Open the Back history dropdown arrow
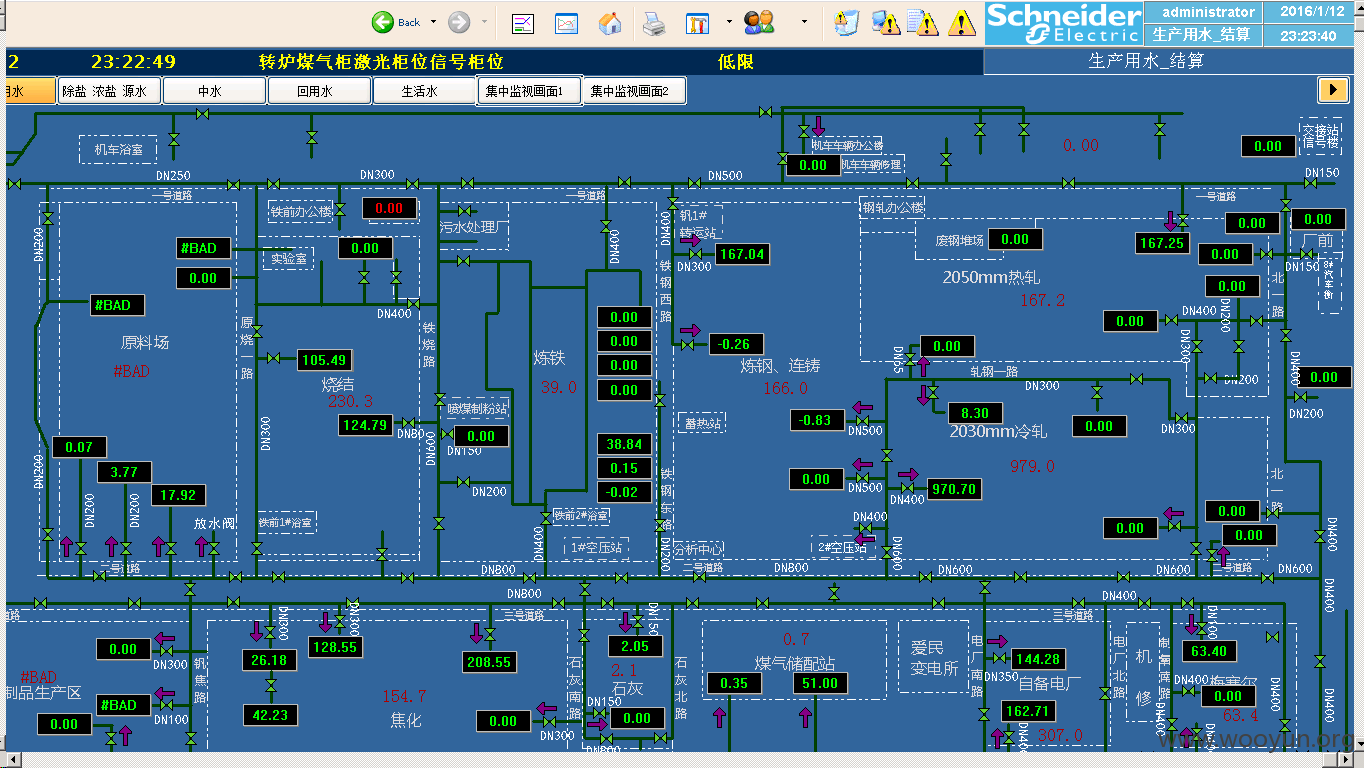Viewport: 1364px width, 768px height. click(433, 22)
